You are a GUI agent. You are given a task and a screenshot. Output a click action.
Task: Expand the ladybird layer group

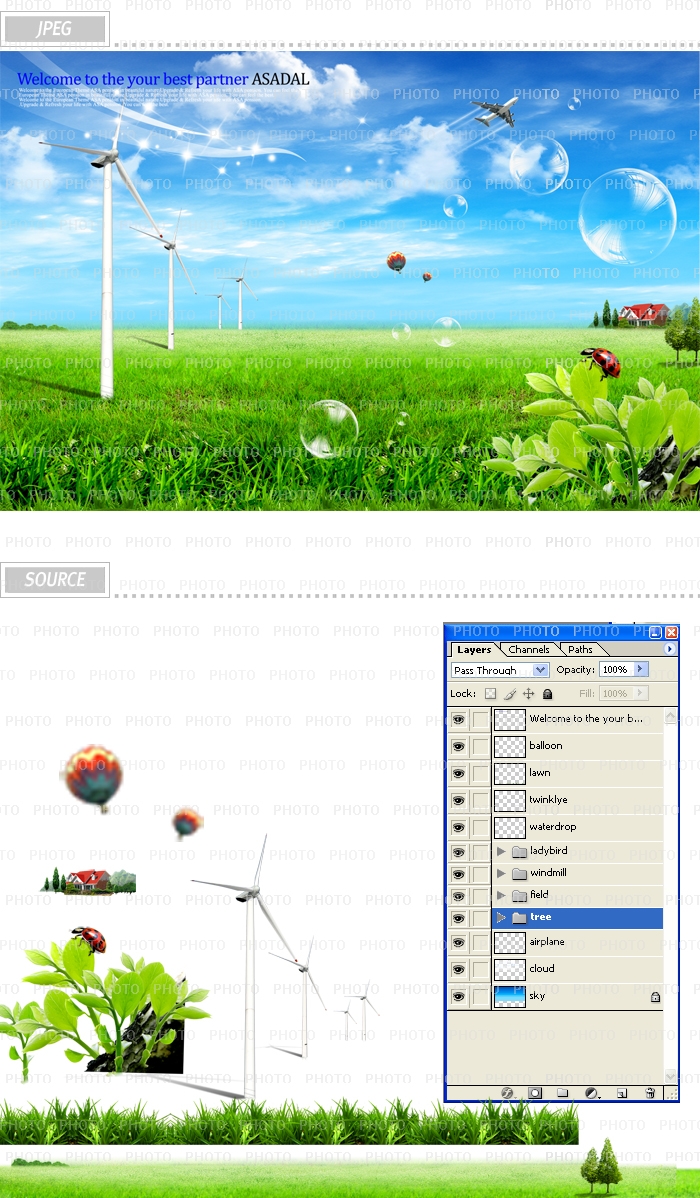pyautogui.click(x=501, y=851)
